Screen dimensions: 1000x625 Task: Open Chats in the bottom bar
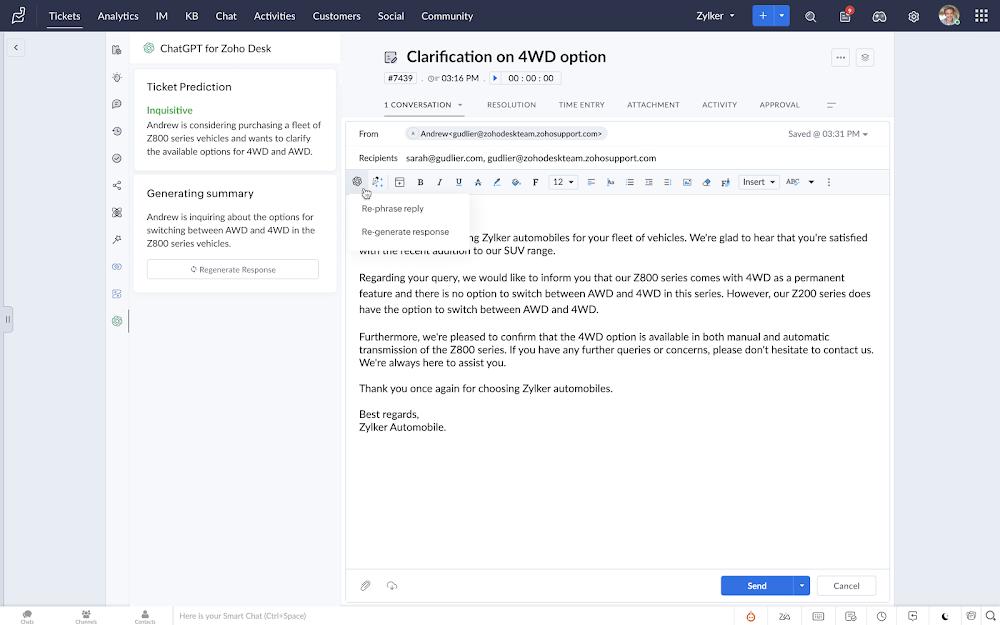tap(27, 617)
